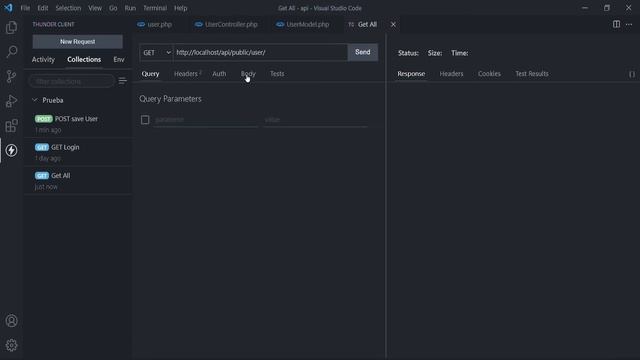The image size is (640, 360).
Task: Click the query parameter value field
Action: pyautogui.click(x=316, y=120)
